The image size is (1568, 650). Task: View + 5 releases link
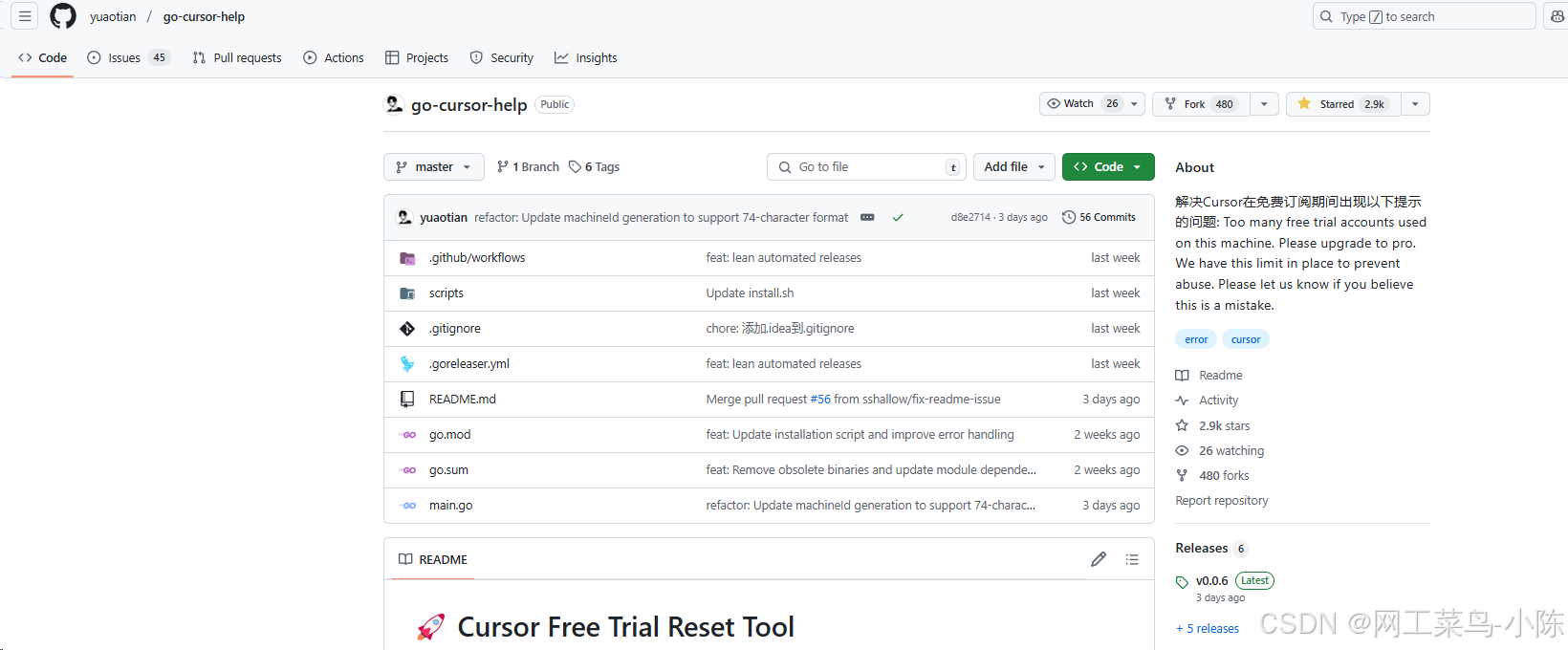coord(1208,628)
